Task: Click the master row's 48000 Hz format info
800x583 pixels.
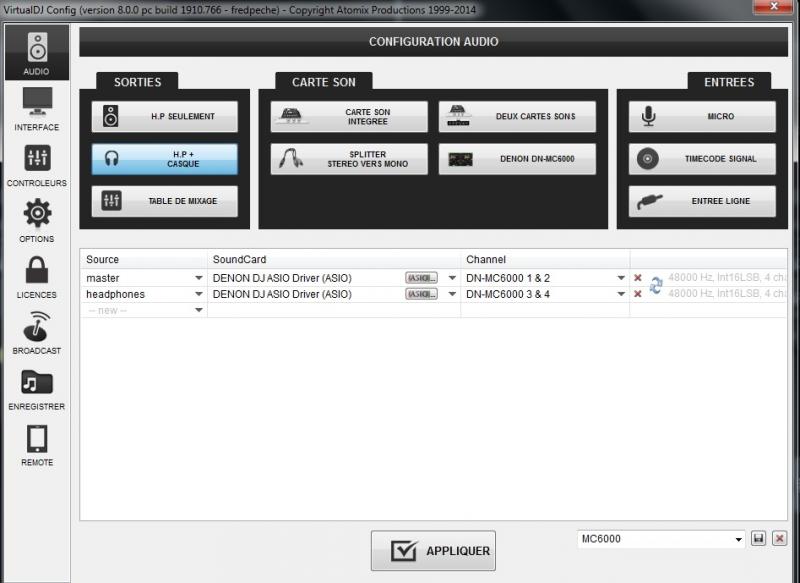Action: tap(727, 277)
